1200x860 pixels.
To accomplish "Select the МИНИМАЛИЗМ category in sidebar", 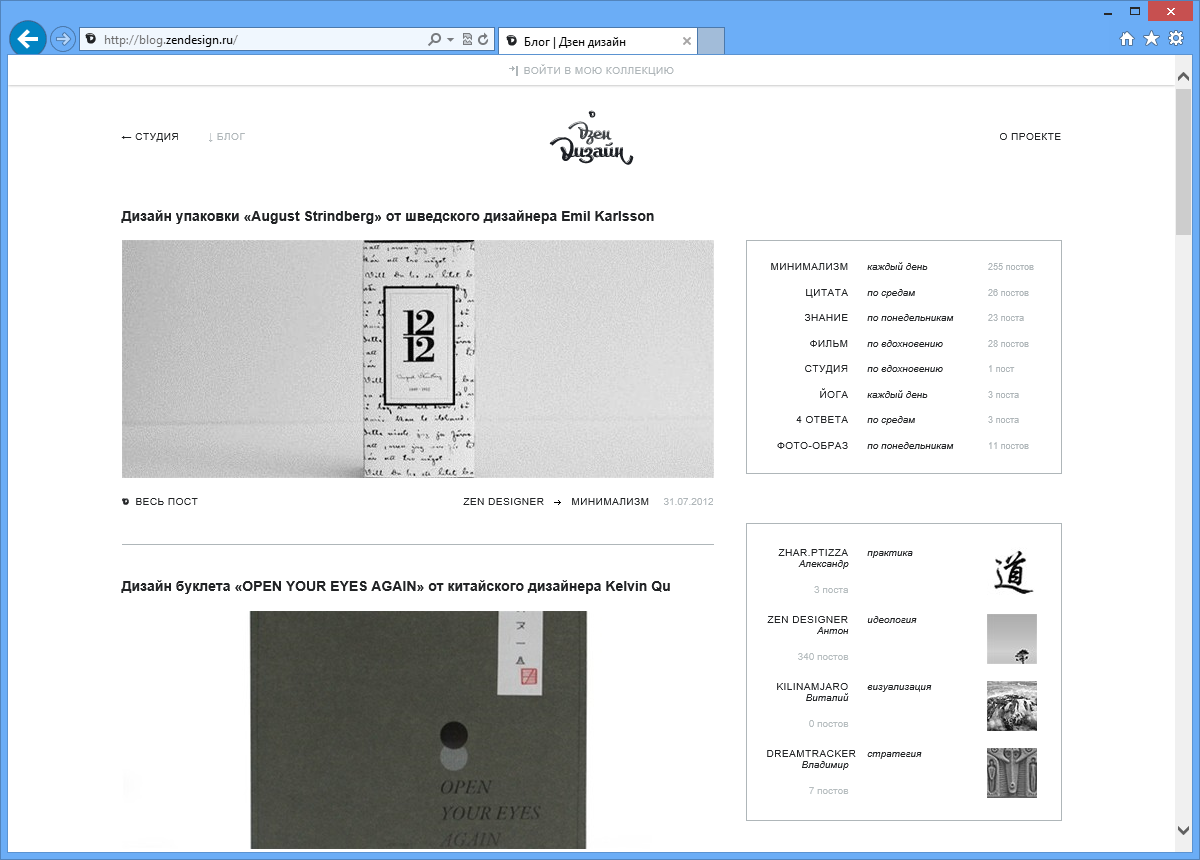I will pos(809,267).
